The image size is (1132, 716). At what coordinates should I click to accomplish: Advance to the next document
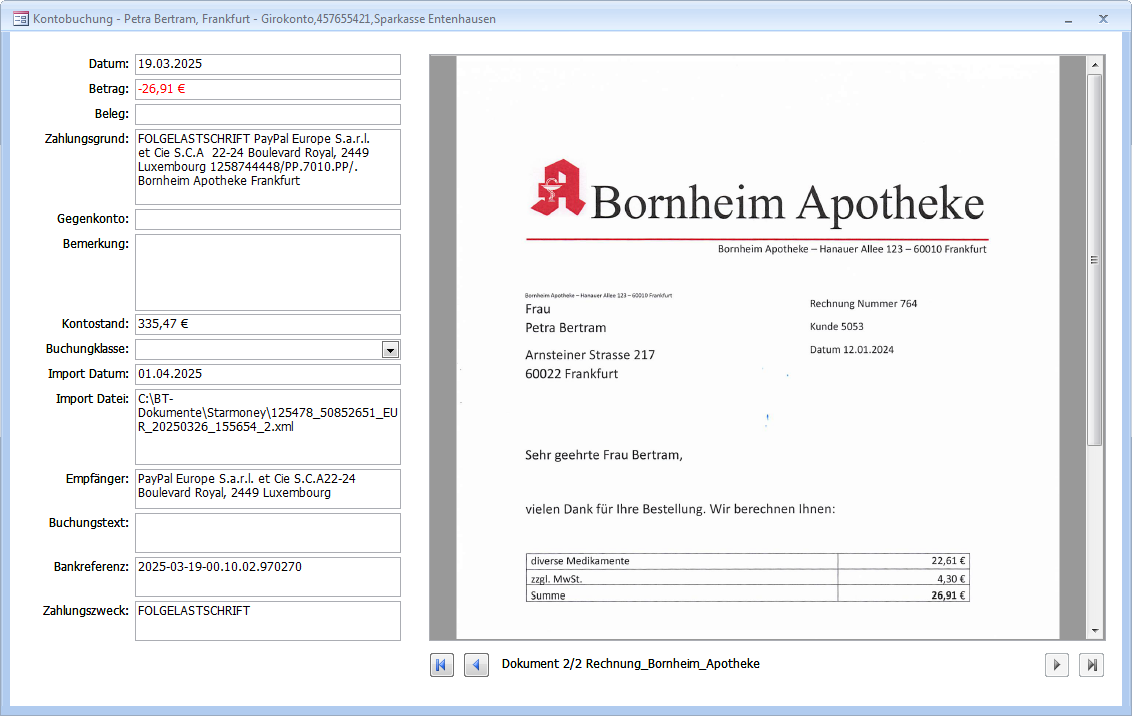[x=1057, y=665]
